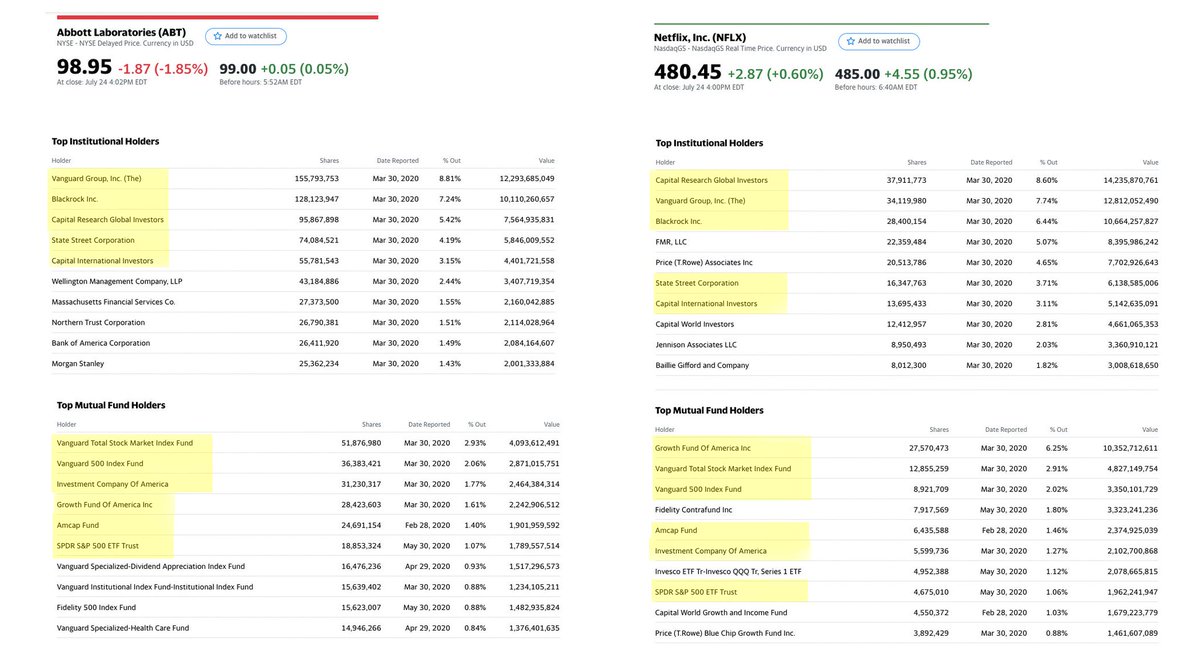1200x658 pixels.
Task: Select Investment Company Of America in Abbott funds
Action: tap(112, 484)
